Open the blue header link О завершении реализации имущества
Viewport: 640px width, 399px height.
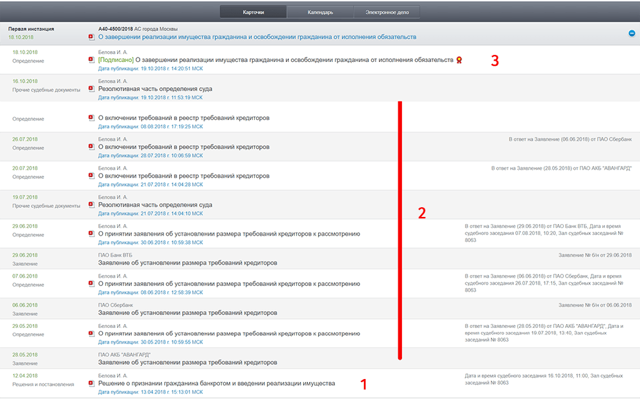coord(257,37)
